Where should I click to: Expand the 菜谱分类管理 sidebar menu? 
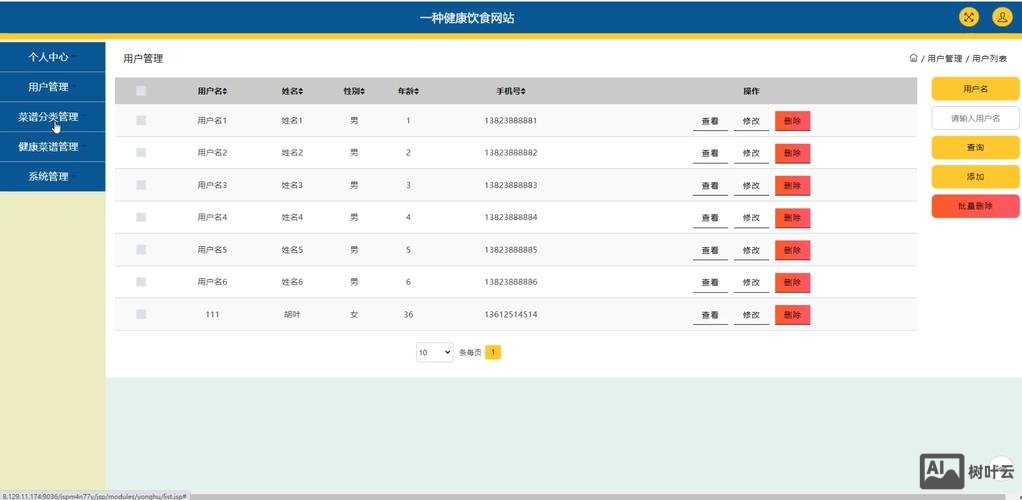pyautogui.click(x=52, y=117)
